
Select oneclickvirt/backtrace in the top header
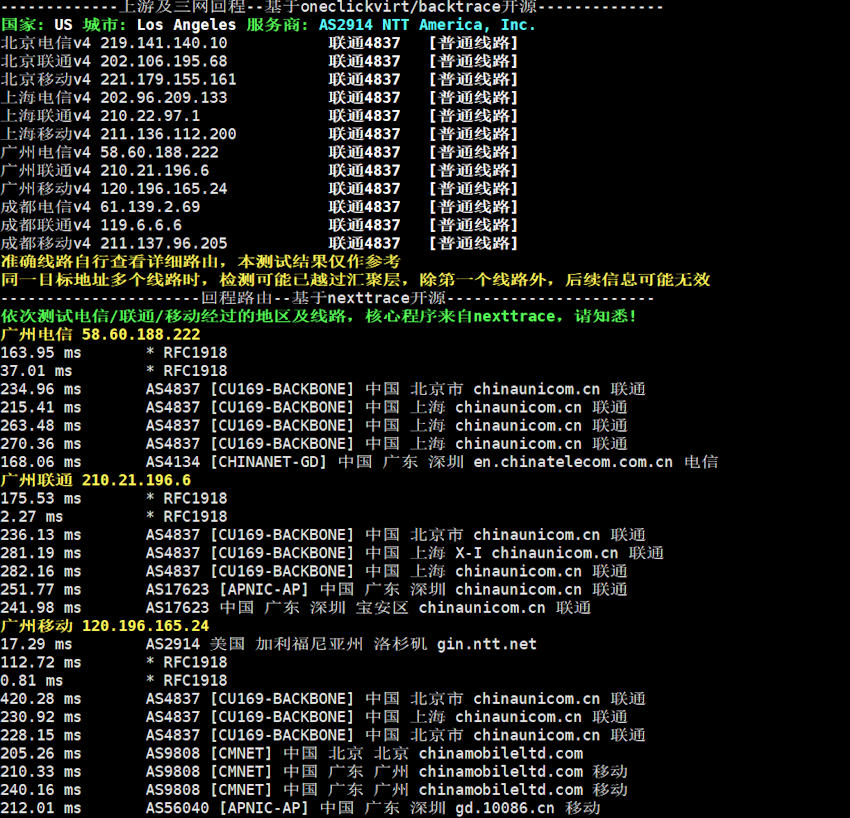coord(400,7)
